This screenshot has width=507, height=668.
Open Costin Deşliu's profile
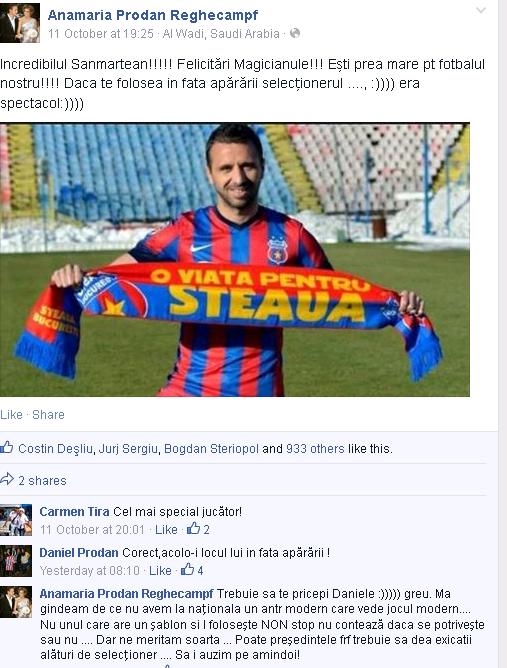coord(55,449)
